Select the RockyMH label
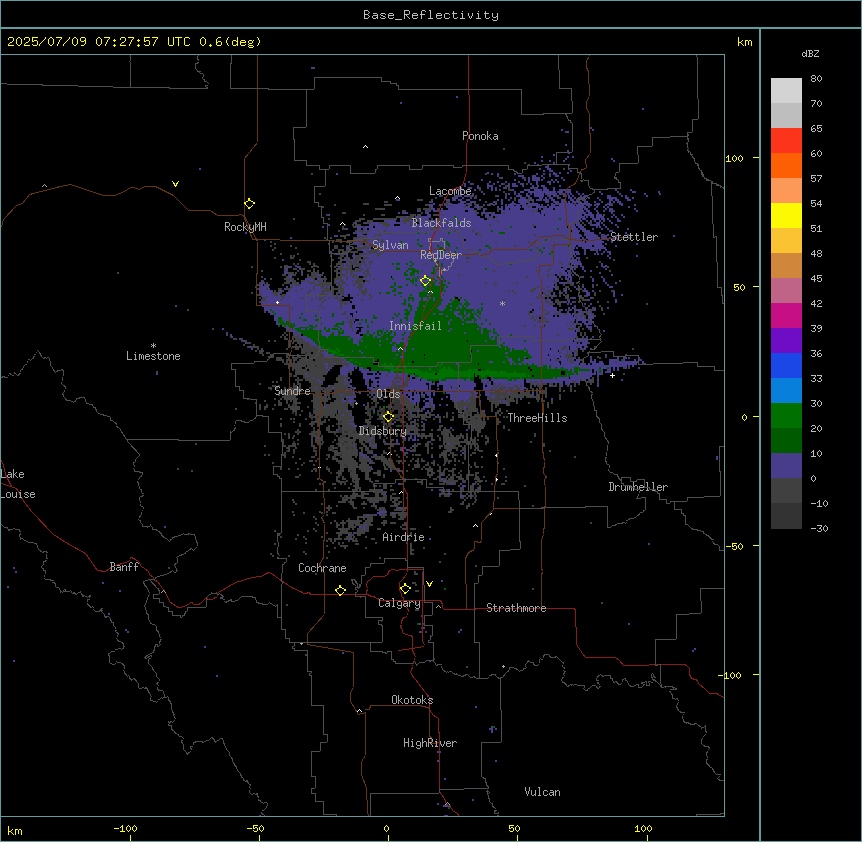 pyautogui.click(x=245, y=227)
